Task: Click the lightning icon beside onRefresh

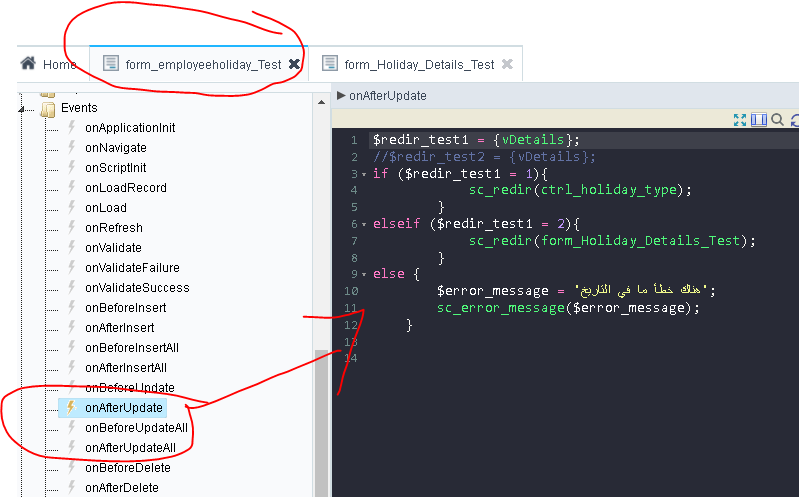Action: coord(72,227)
